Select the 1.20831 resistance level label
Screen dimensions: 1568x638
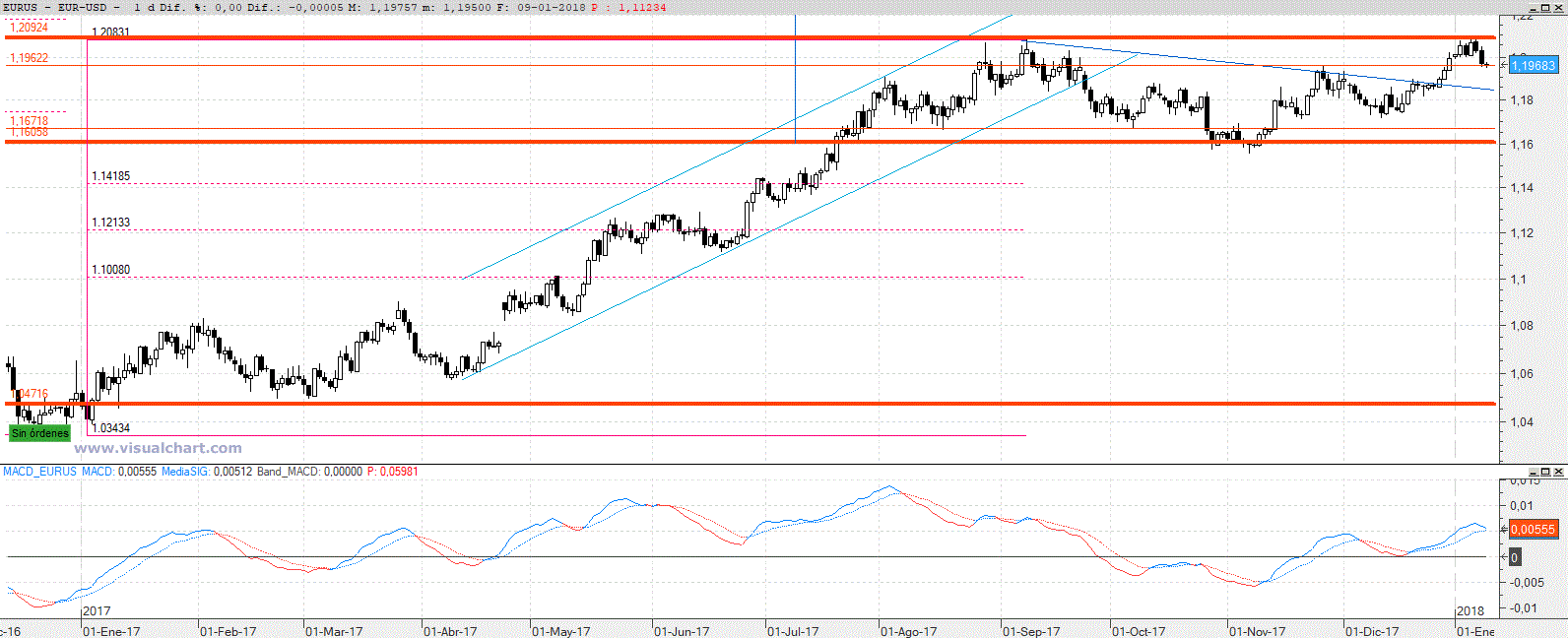[x=110, y=32]
